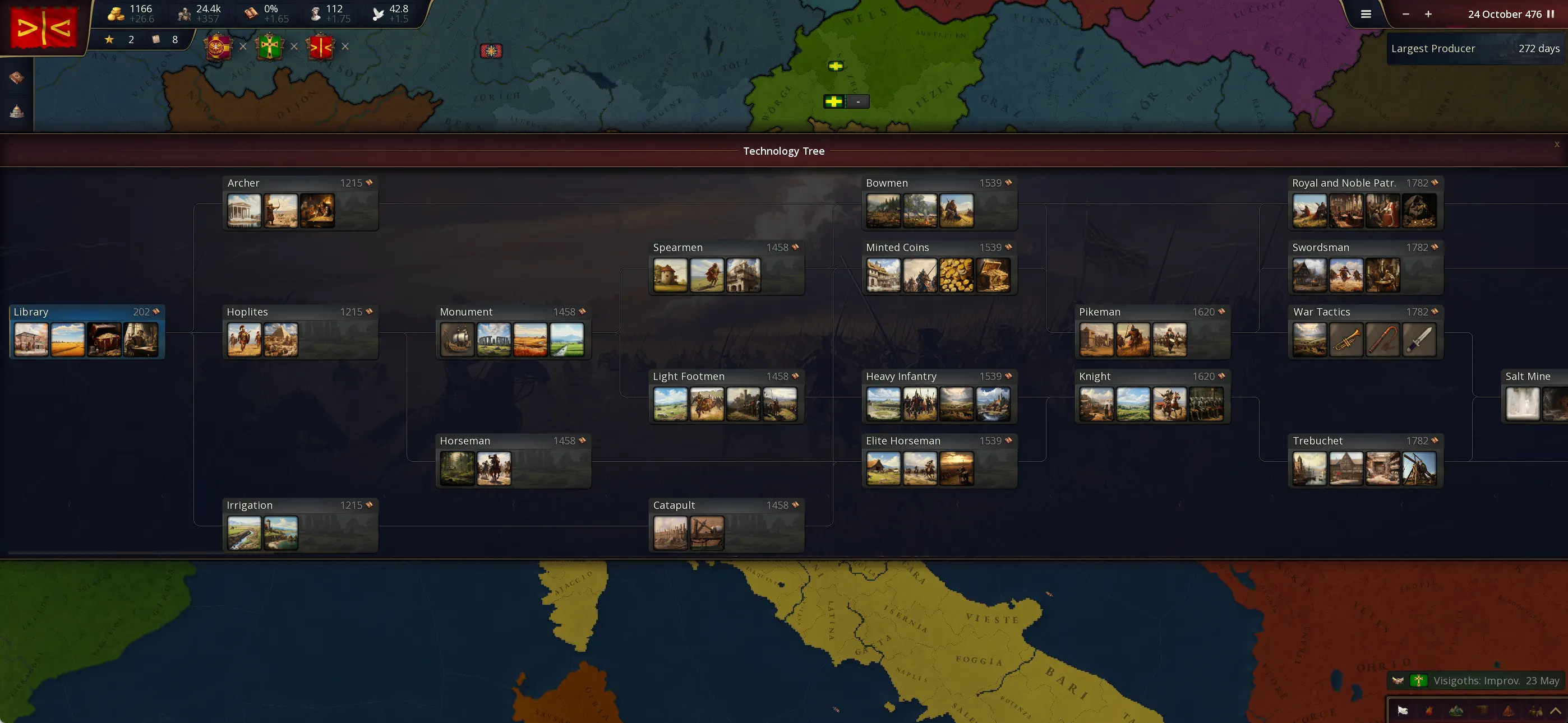Open the hamburger main menu

(1366, 14)
